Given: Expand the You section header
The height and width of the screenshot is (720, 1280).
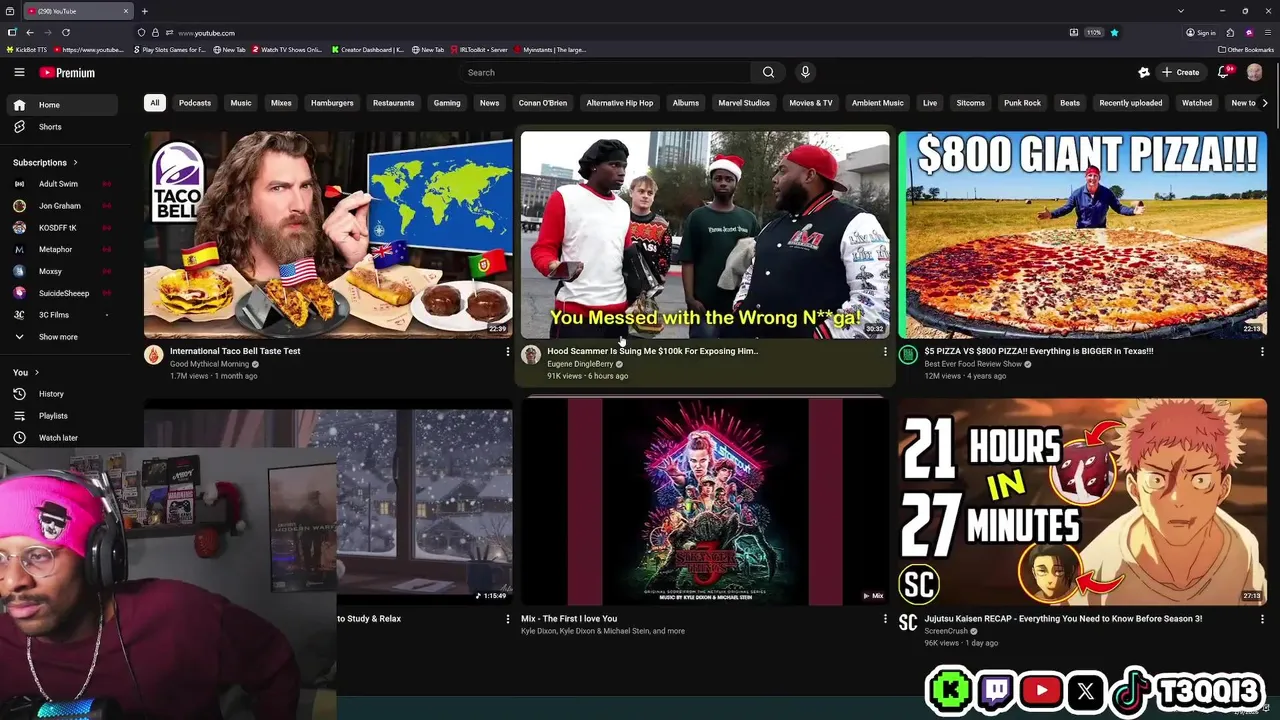Looking at the screenshot, I should pyautogui.click(x=26, y=372).
